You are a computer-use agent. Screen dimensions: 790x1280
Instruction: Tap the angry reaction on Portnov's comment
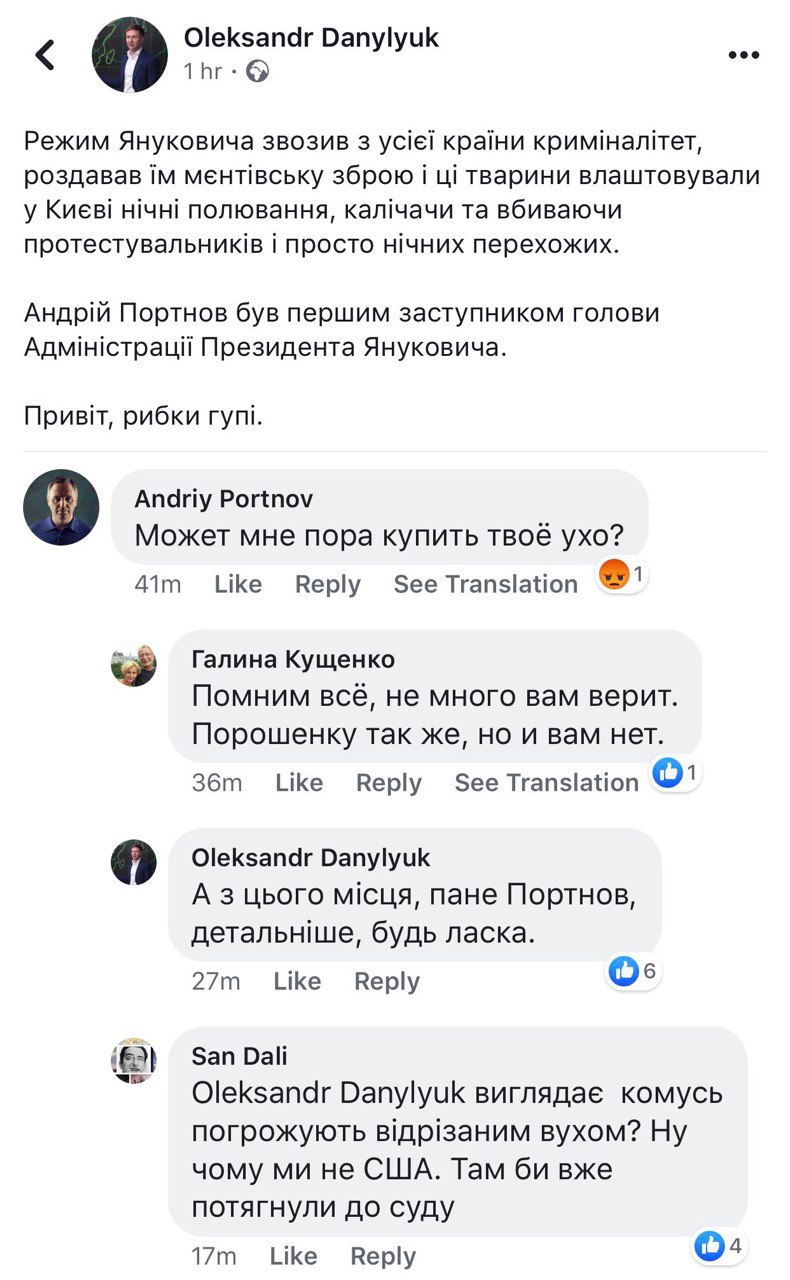pyautogui.click(x=612, y=575)
